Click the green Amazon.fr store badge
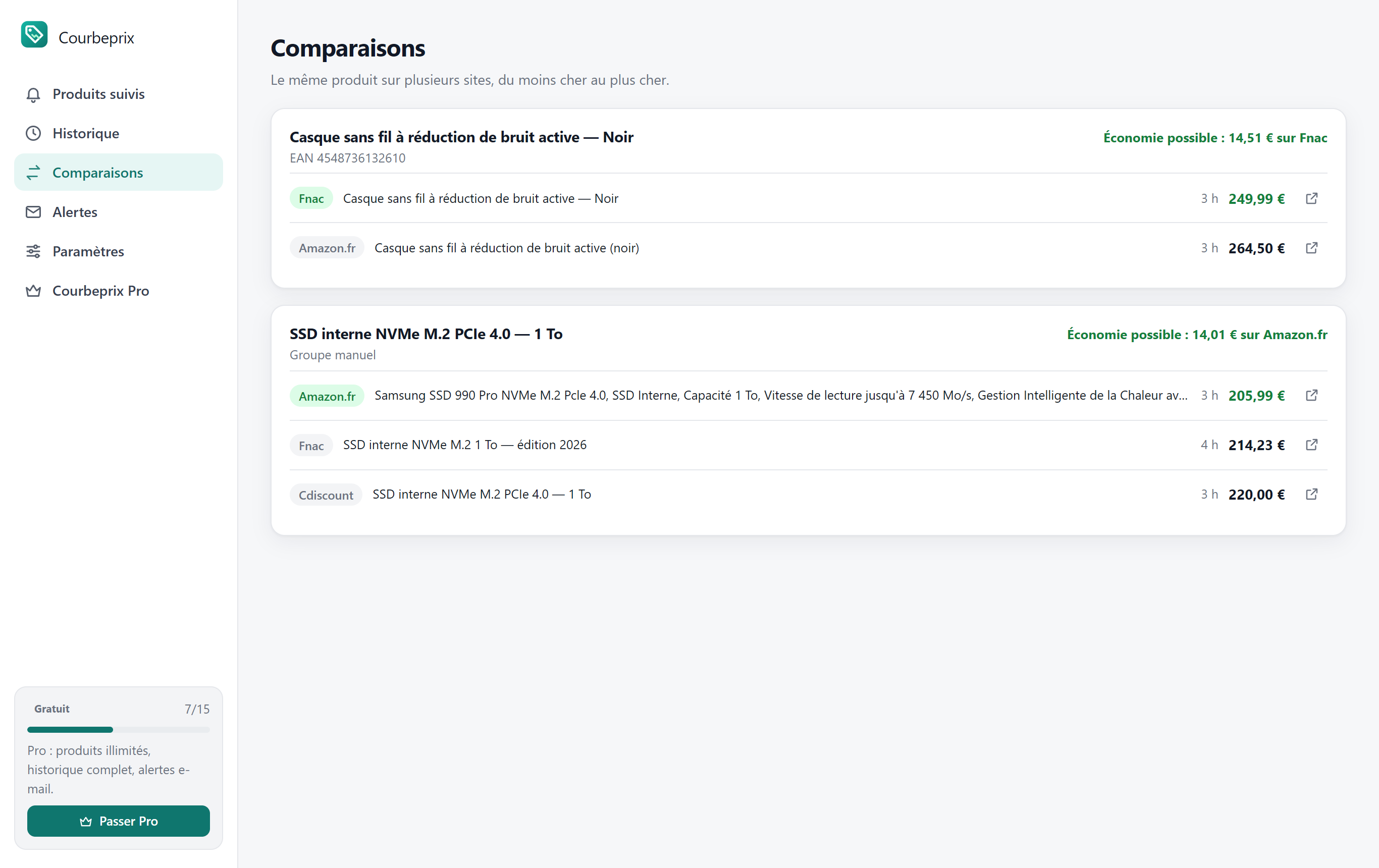 [327, 396]
